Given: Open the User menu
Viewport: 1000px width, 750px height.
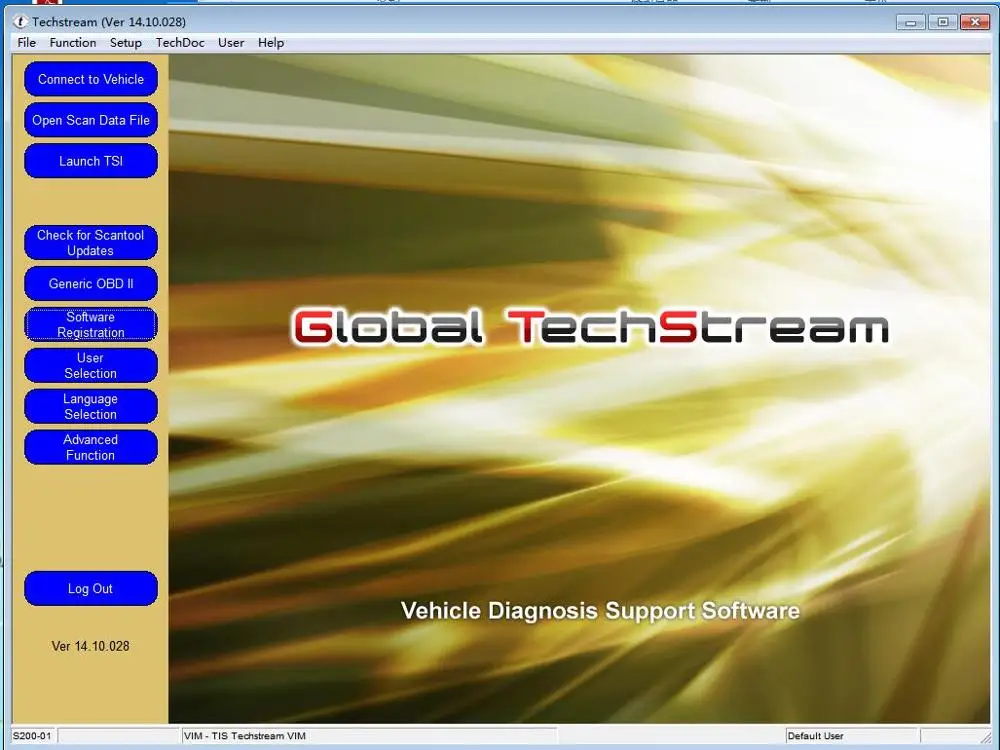Looking at the screenshot, I should pyautogui.click(x=230, y=42).
